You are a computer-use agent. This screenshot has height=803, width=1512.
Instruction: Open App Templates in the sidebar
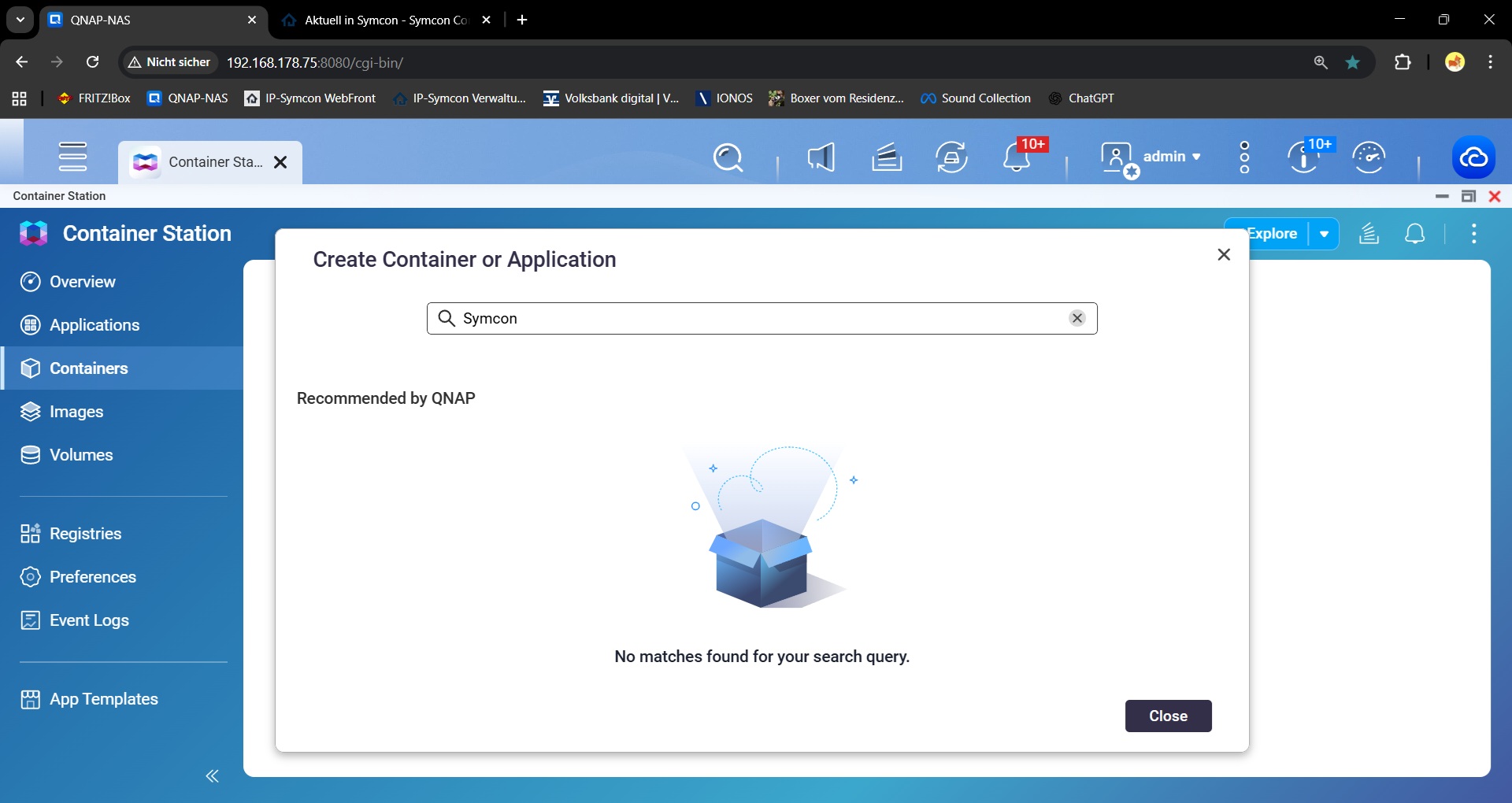click(x=103, y=699)
